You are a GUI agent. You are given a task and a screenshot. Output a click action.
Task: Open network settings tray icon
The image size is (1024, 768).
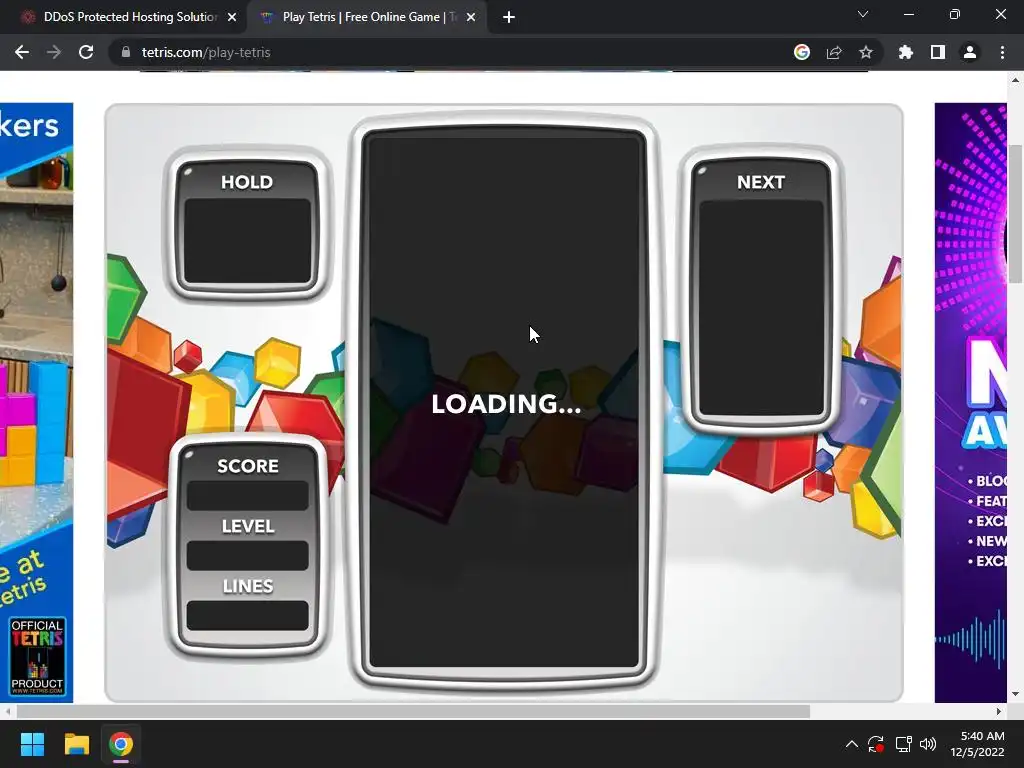[x=903, y=744]
